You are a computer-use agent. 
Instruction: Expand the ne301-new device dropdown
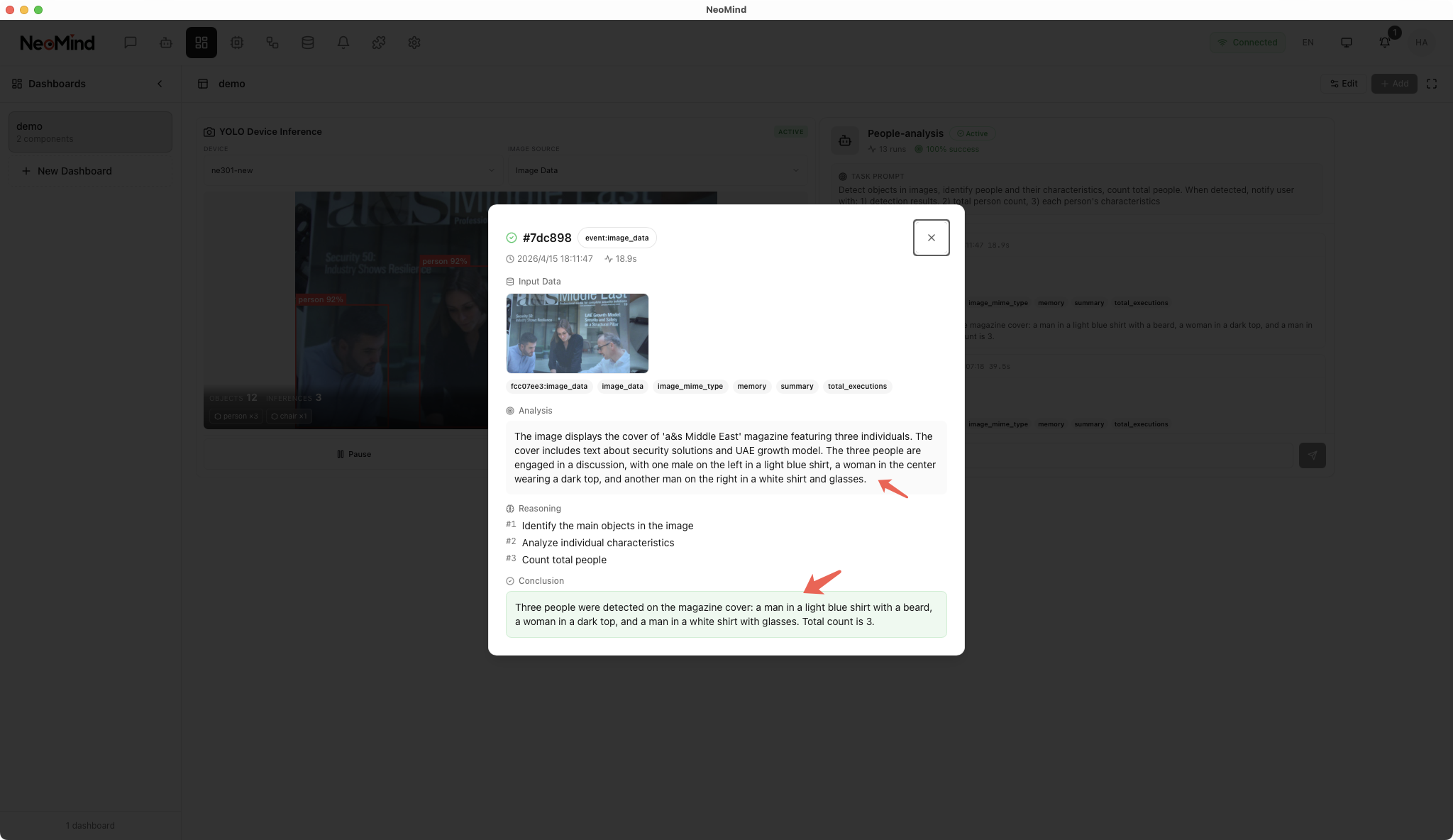pyautogui.click(x=352, y=170)
